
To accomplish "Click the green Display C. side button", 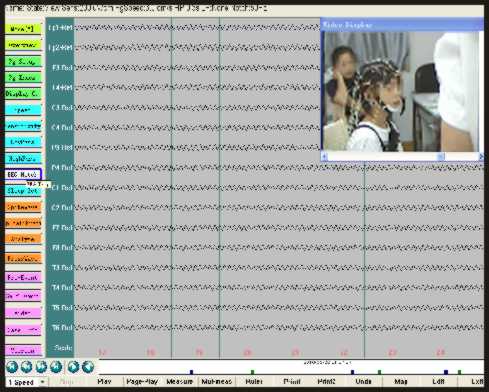I will 23,94.
